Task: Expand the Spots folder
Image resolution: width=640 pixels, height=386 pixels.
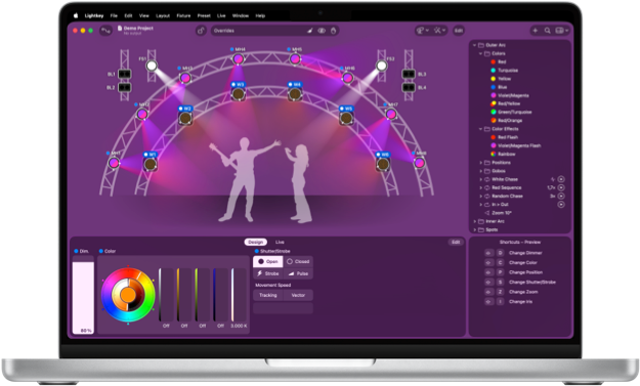Action: tap(474, 230)
